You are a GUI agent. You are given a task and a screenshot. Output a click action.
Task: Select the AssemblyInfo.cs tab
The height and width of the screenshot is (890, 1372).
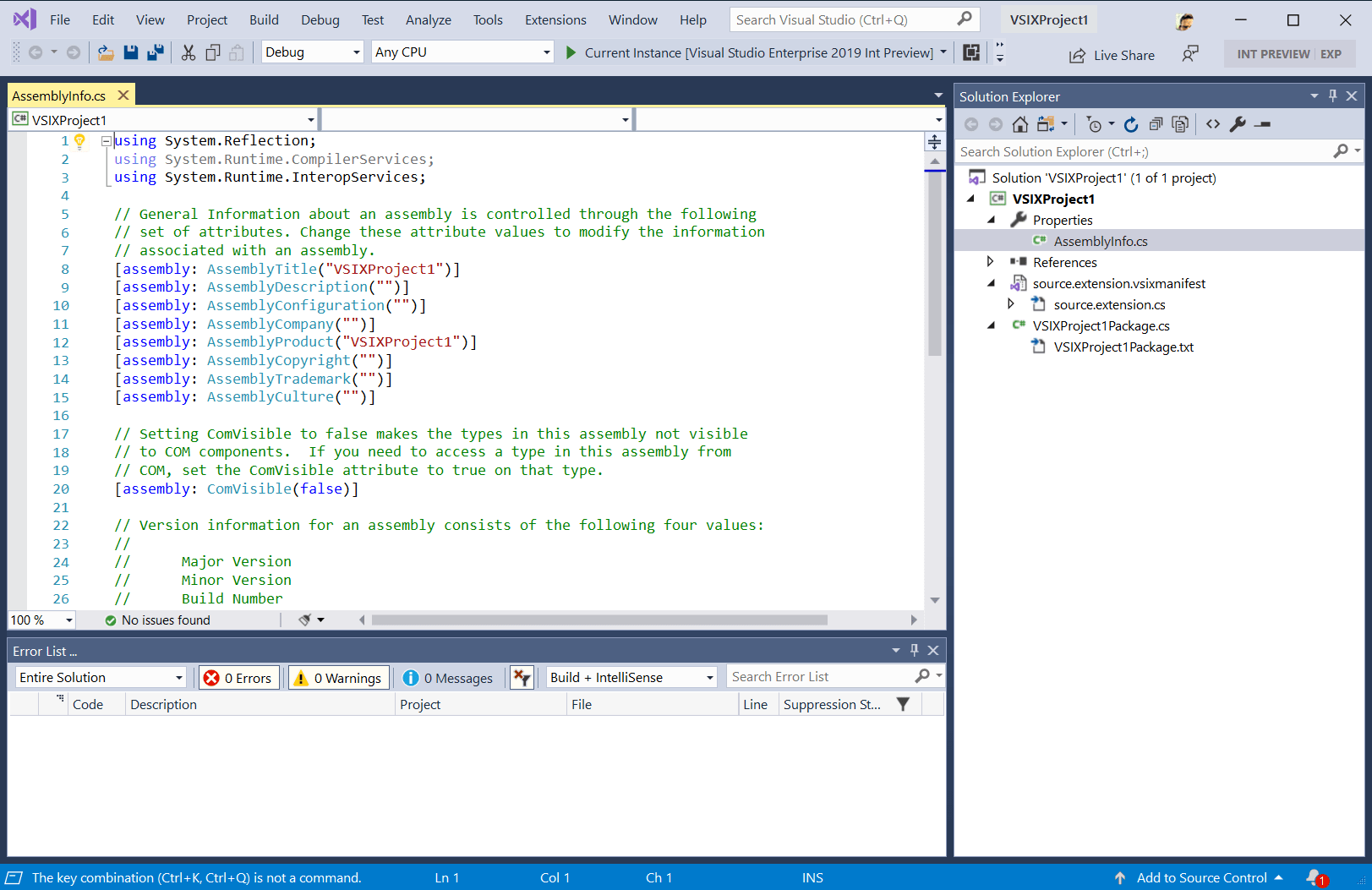(x=58, y=96)
